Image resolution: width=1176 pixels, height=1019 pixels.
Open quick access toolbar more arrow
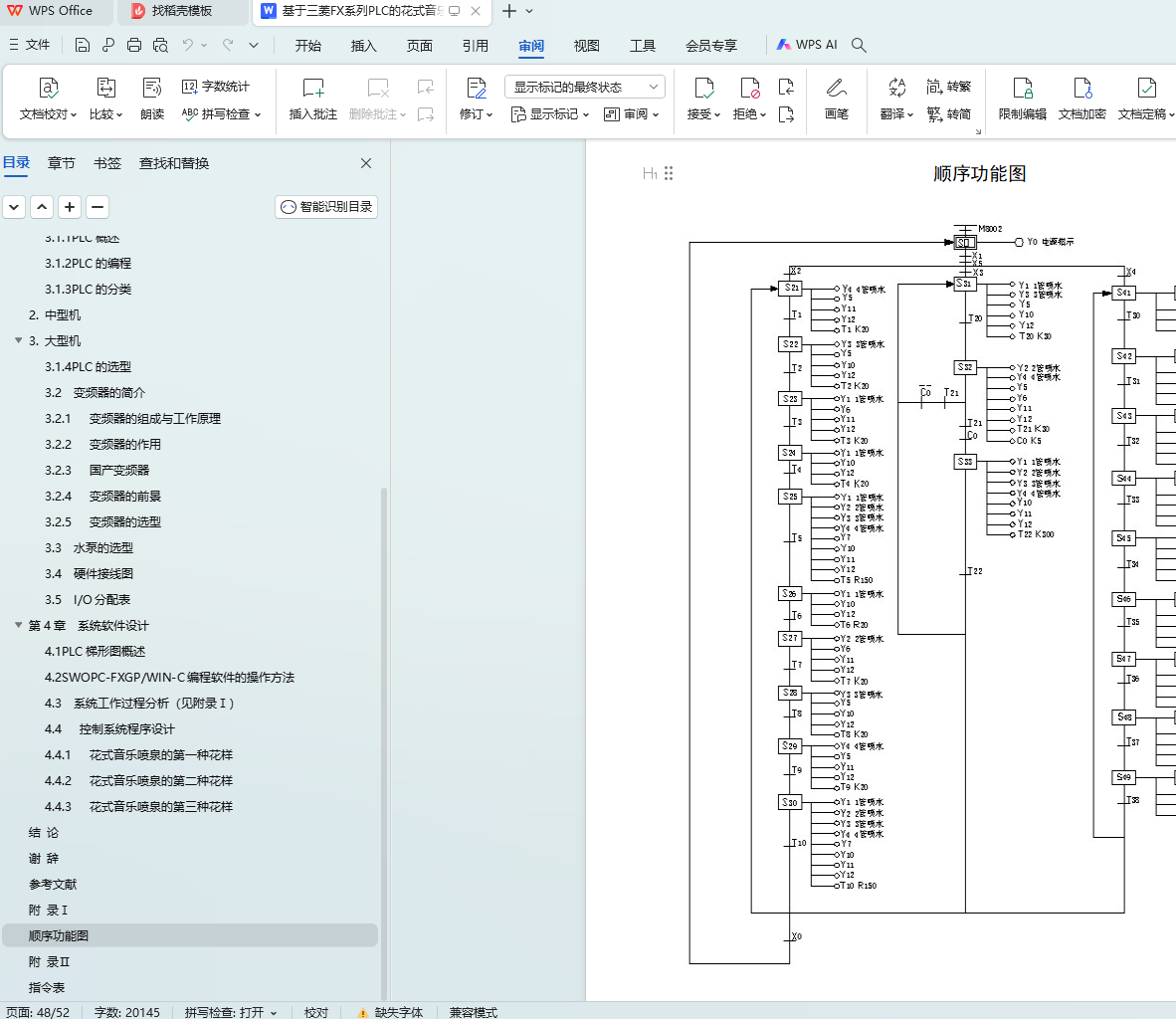click(x=254, y=45)
